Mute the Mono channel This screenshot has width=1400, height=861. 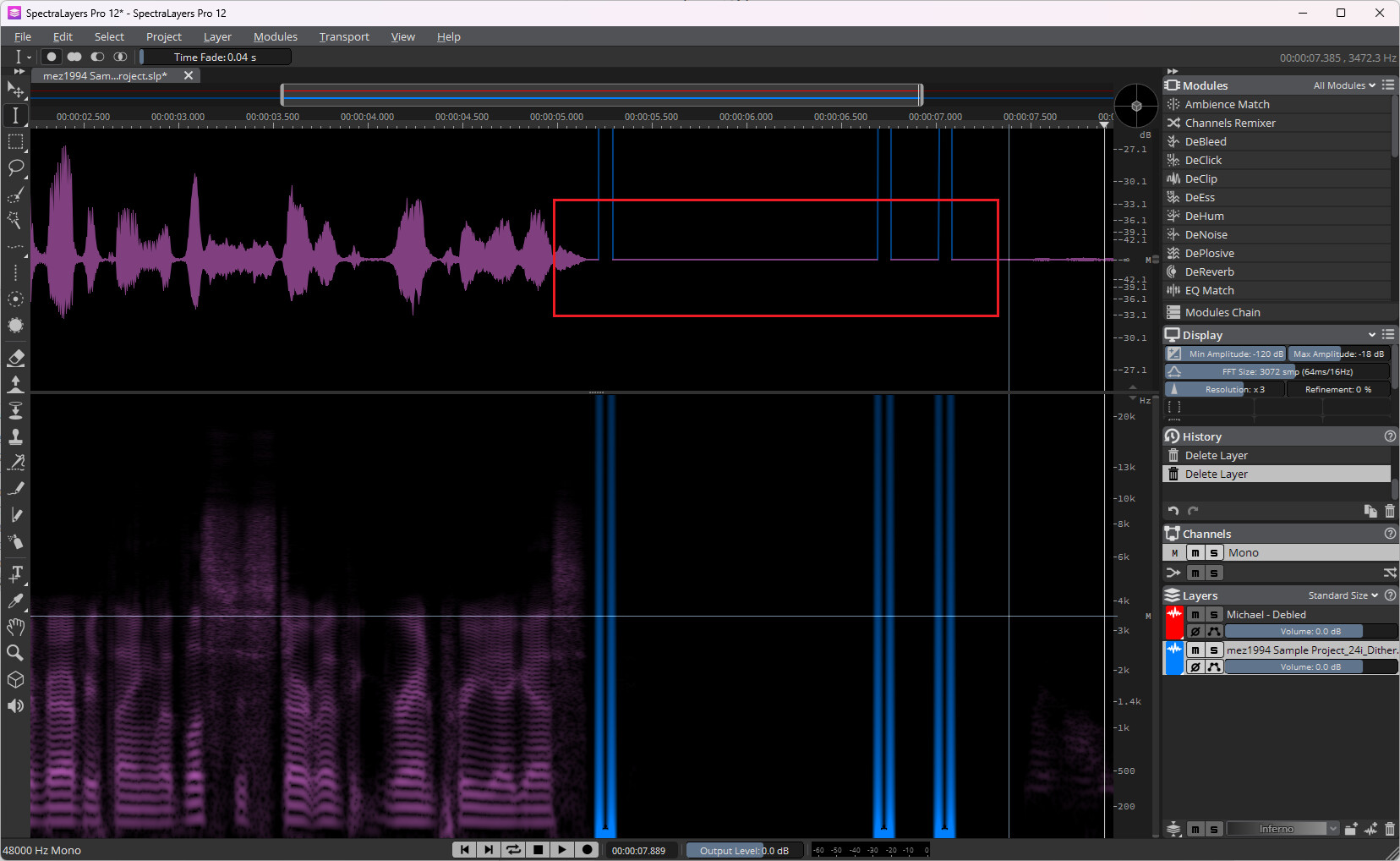click(x=1195, y=552)
